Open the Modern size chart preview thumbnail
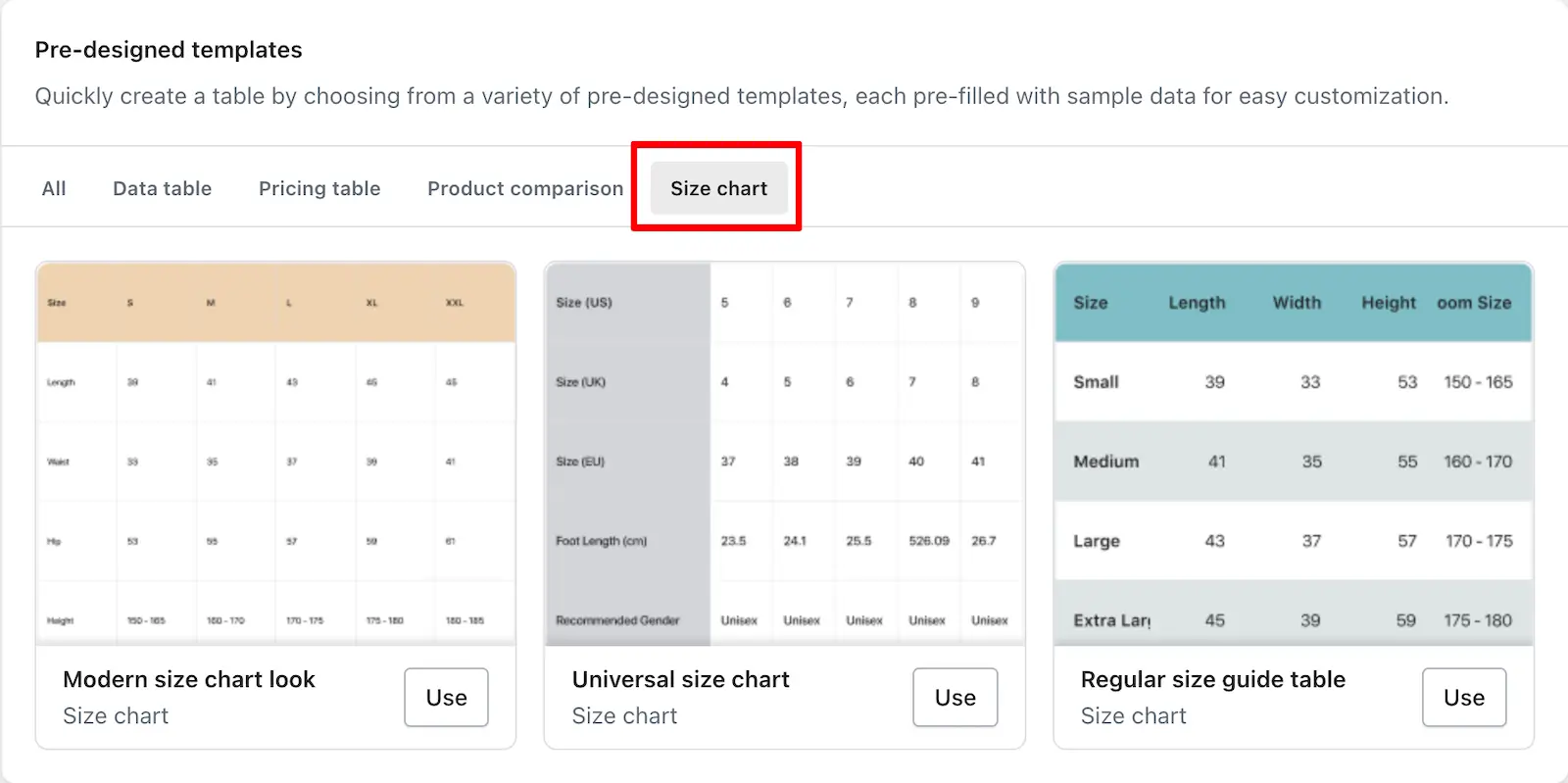Image resolution: width=1568 pixels, height=783 pixels. pos(275,454)
